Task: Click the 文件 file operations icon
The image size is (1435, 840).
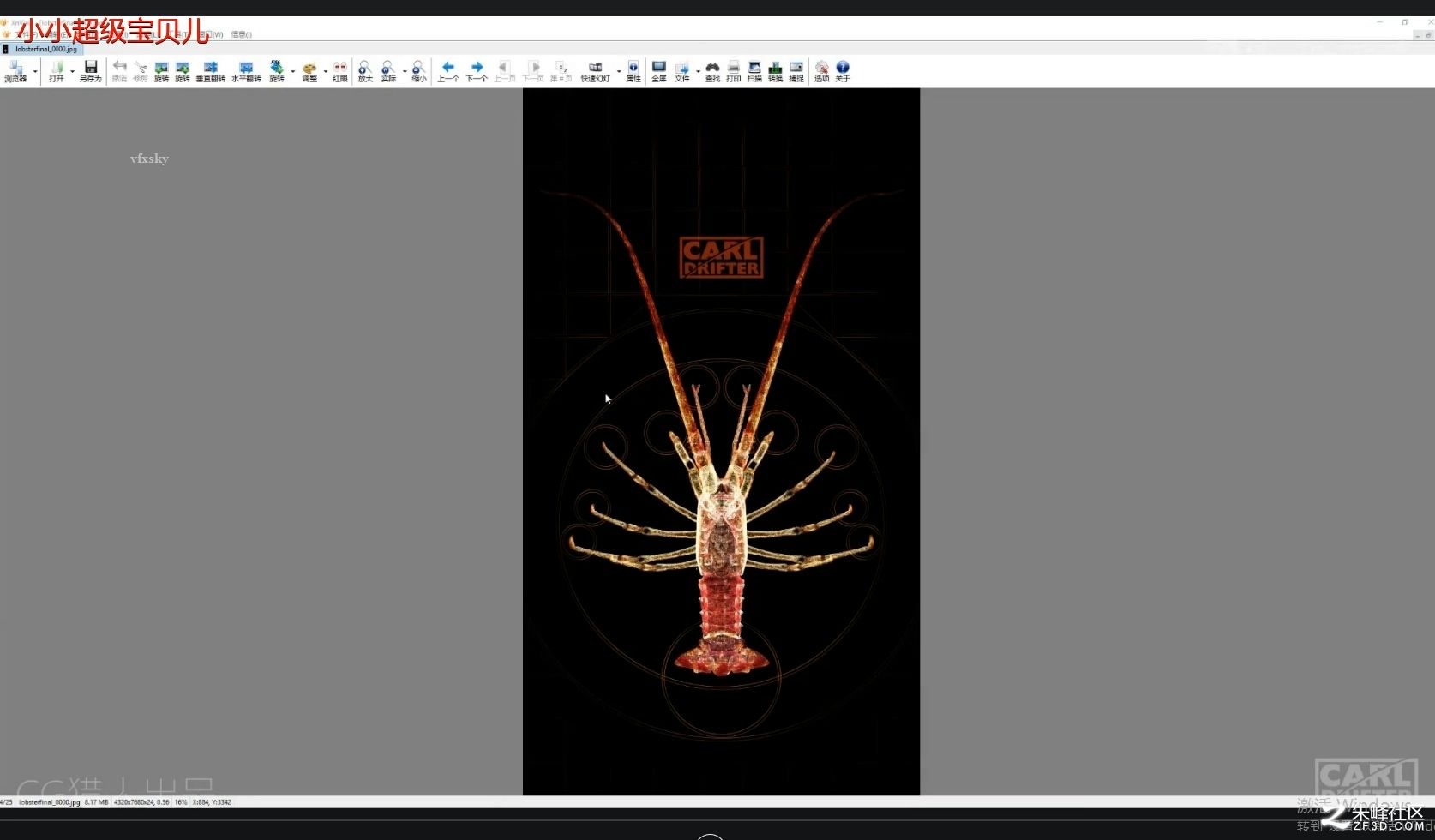Action: click(x=682, y=71)
